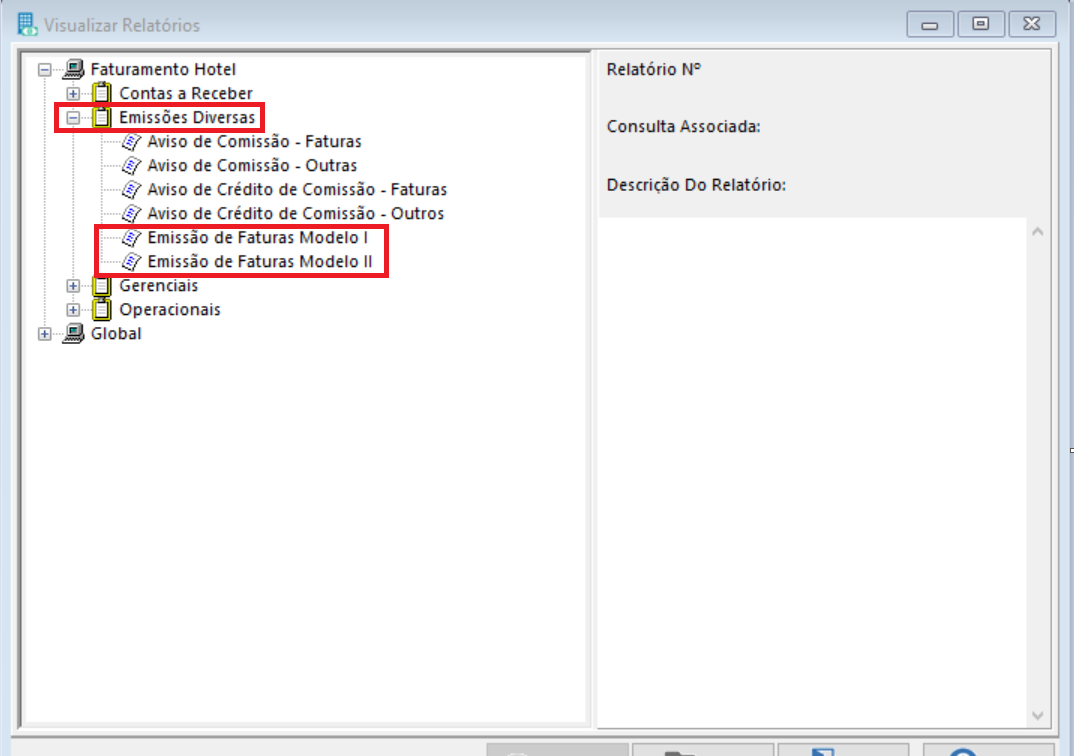Click the Emissões Diversas clipboard icon
1074x756 pixels.
point(102,117)
